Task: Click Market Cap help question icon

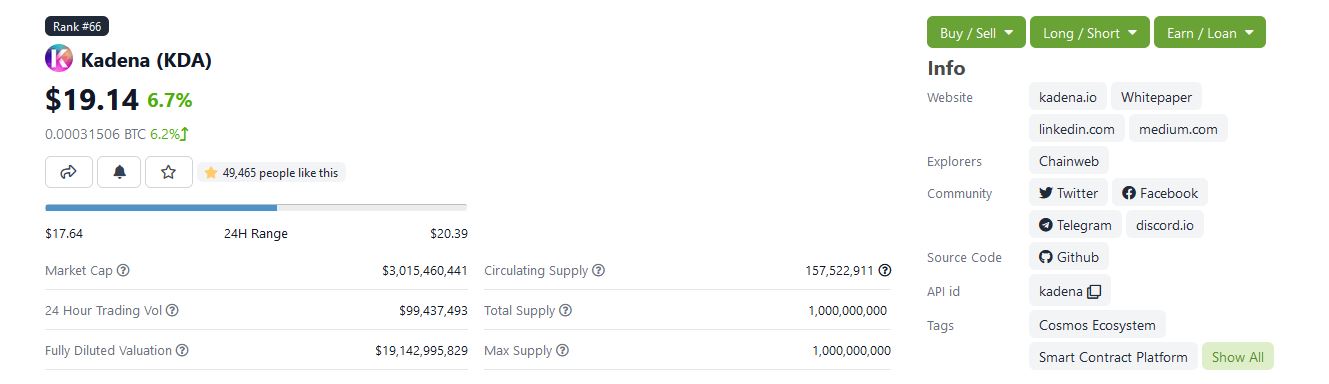Action: pos(123,270)
